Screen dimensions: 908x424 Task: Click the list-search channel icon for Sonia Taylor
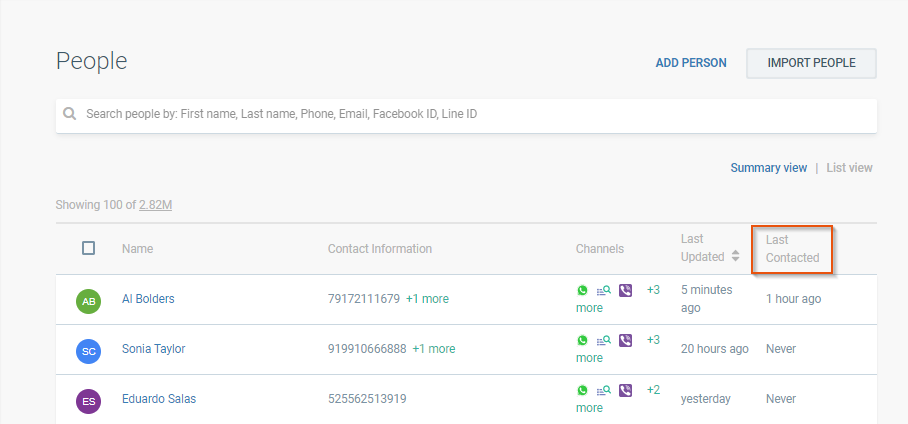tap(604, 341)
